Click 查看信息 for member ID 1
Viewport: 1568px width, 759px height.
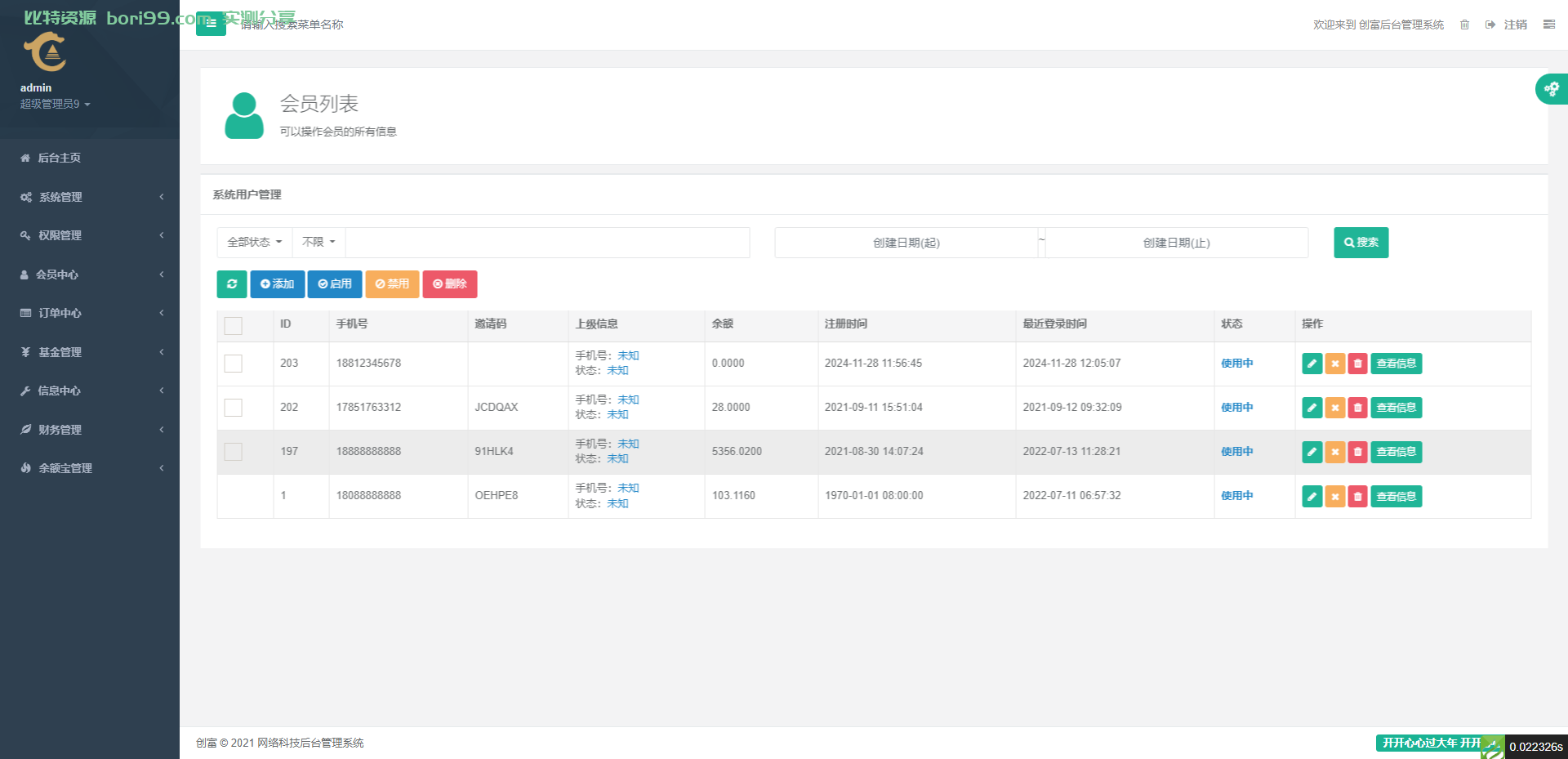pos(1396,496)
